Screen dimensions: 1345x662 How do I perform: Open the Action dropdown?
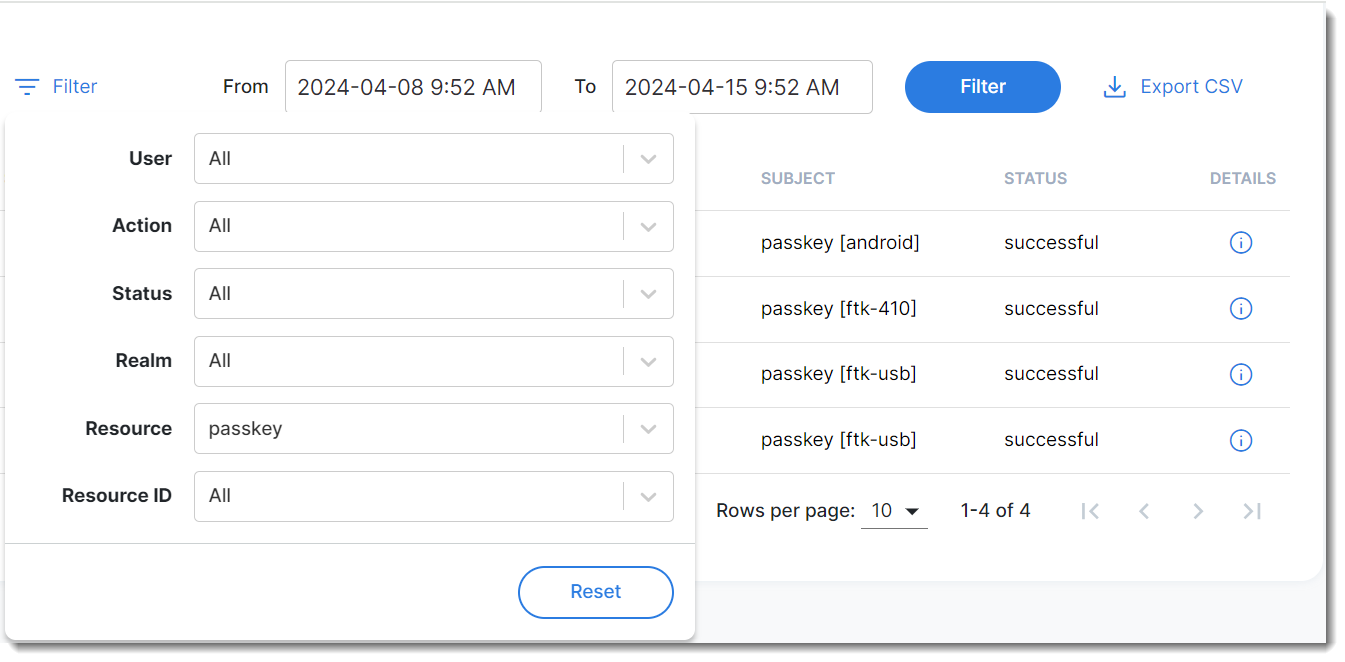648,226
